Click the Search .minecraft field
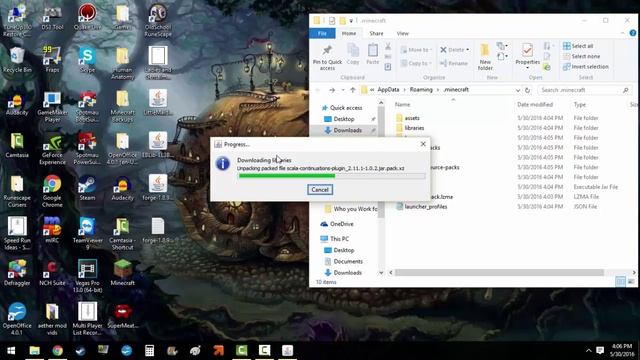 (584, 90)
